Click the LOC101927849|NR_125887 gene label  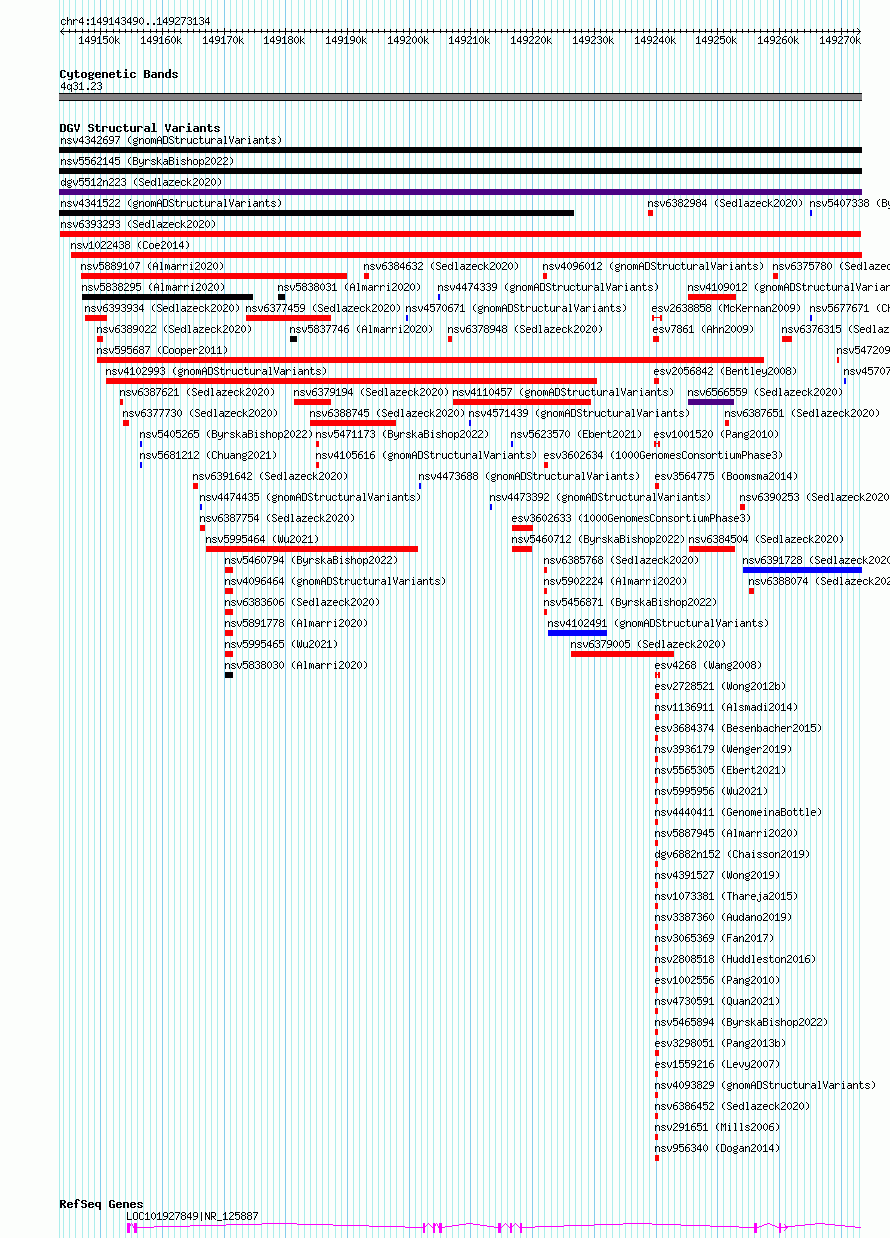192,1216
